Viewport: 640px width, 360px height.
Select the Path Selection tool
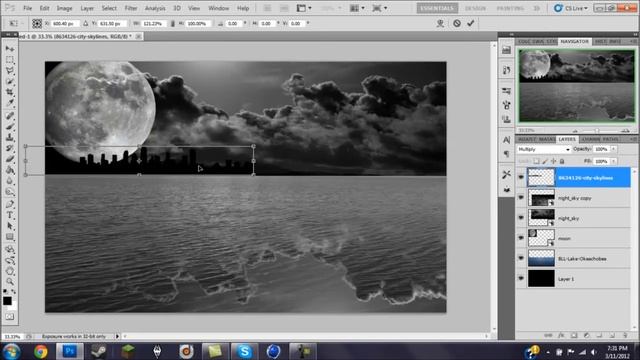(10, 226)
